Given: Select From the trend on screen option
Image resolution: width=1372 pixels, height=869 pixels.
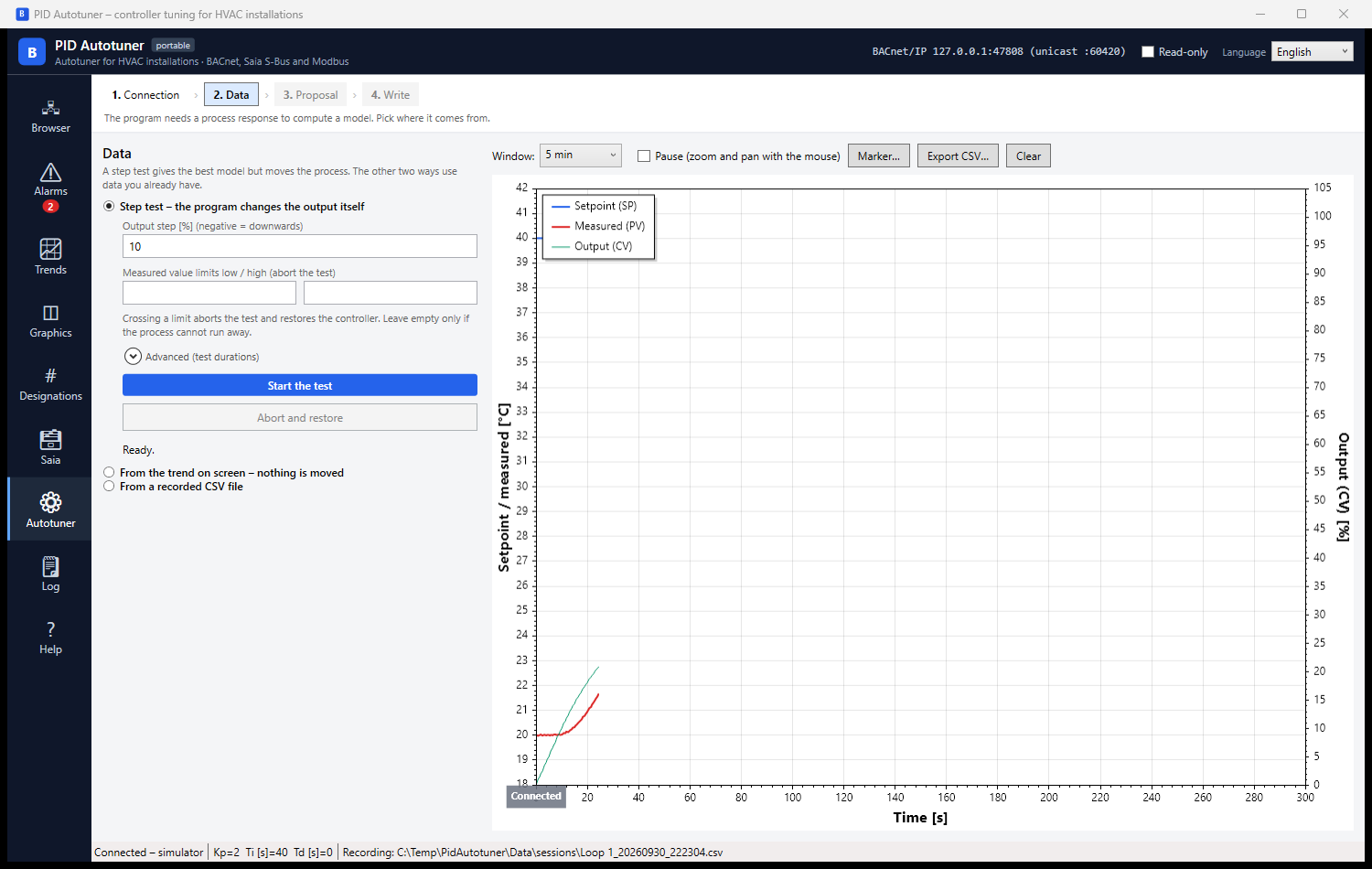Looking at the screenshot, I should click(x=109, y=473).
